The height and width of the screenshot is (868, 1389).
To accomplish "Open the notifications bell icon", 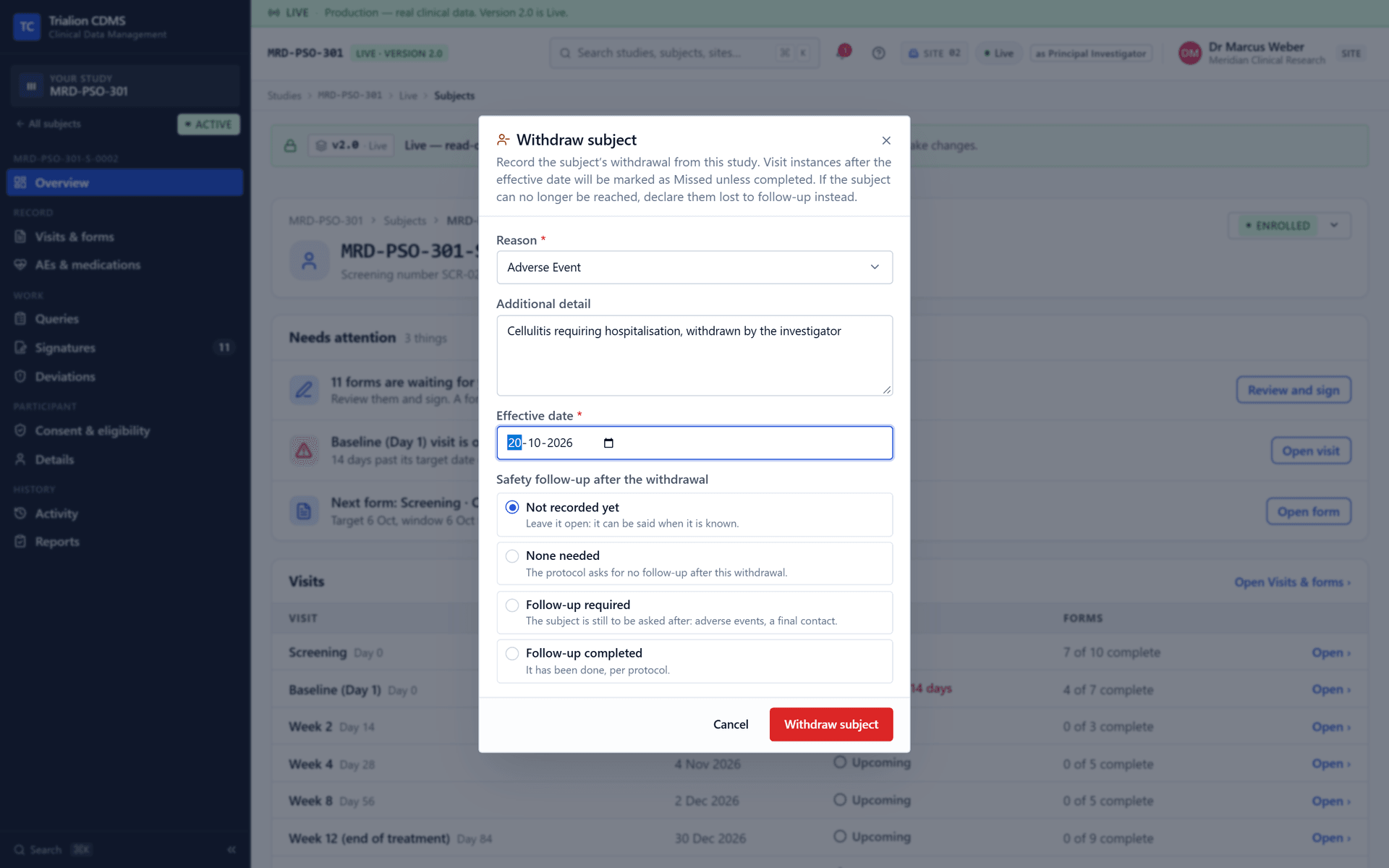I will tap(843, 53).
